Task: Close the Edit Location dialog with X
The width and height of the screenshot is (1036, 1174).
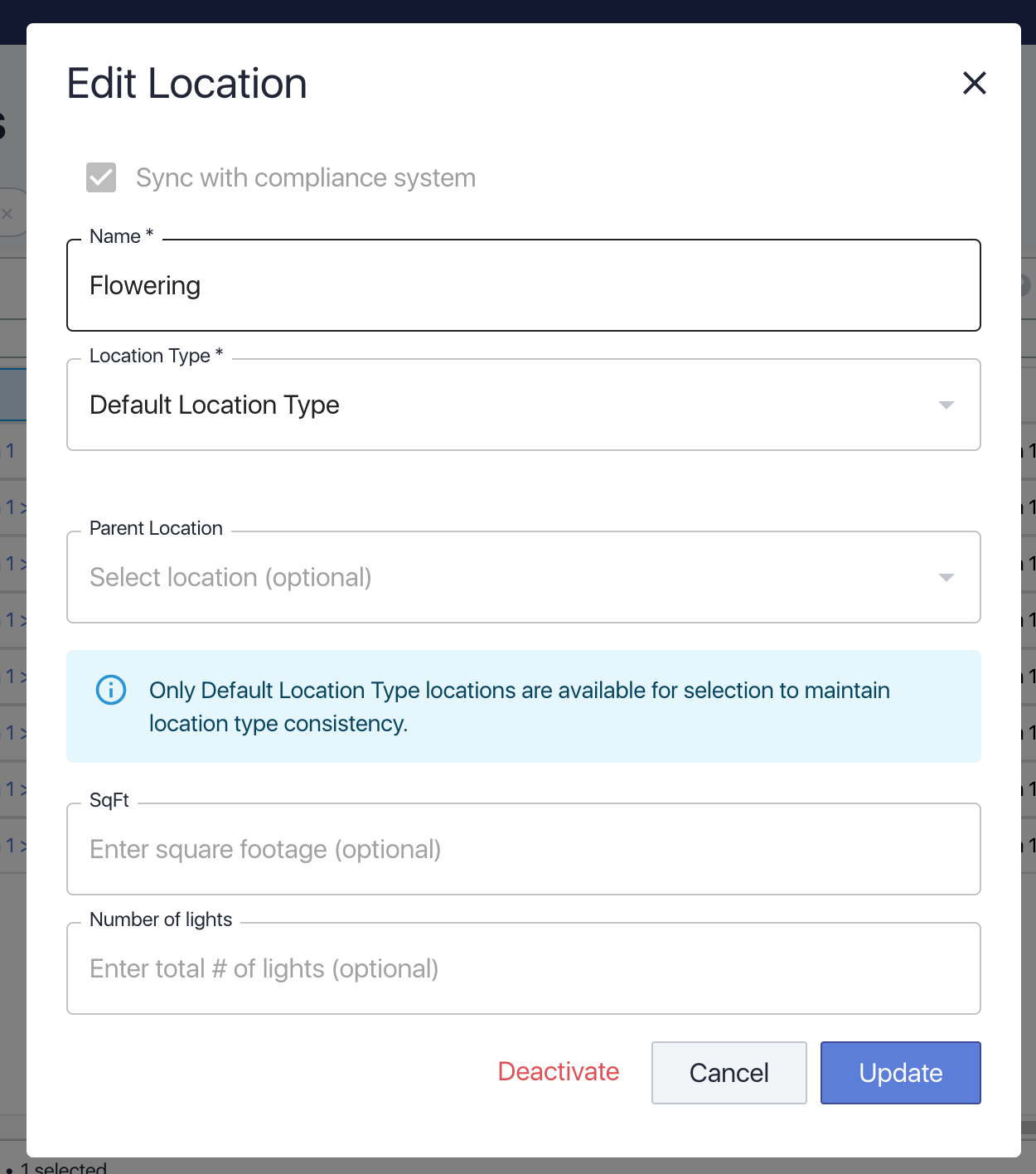Action: (974, 83)
